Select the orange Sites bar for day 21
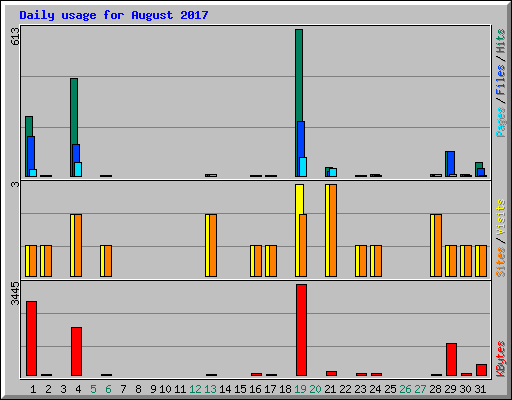Image resolution: width=512 pixels, height=400 pixels. (x=333, y=230)
